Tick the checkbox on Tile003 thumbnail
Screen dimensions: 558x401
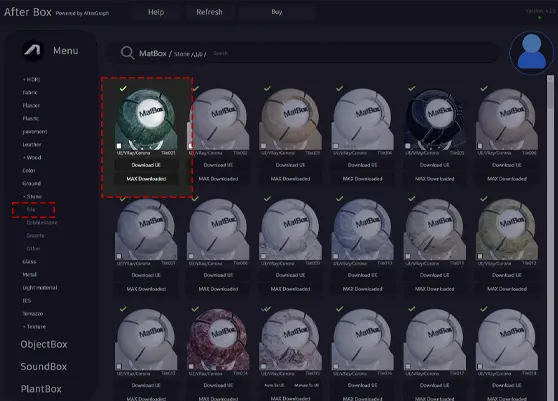pos(263,146)
